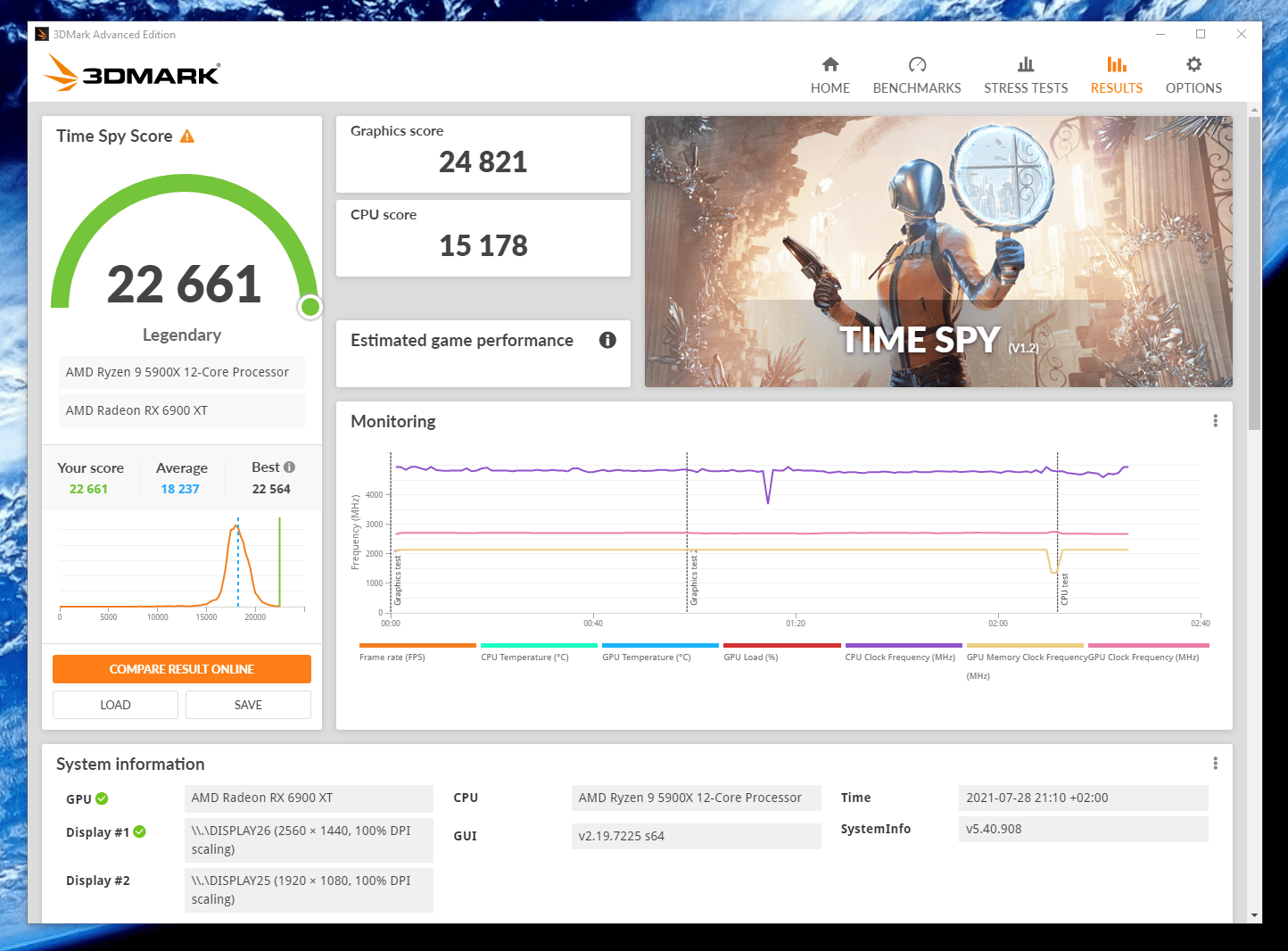The height and width of the screenshot is (951, 1288).
Task: Click the Estimated game performance card
Action: coord(483,353)
